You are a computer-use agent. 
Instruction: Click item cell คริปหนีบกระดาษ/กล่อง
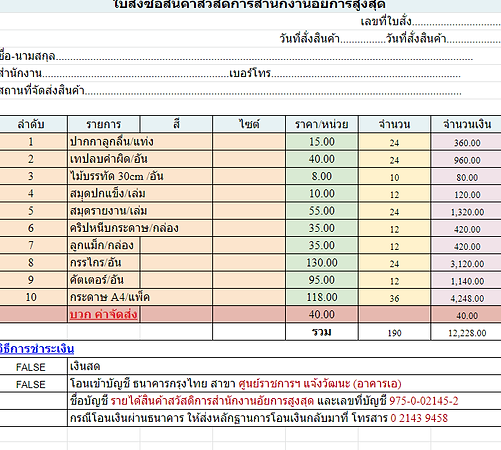[x=140, y=228]
